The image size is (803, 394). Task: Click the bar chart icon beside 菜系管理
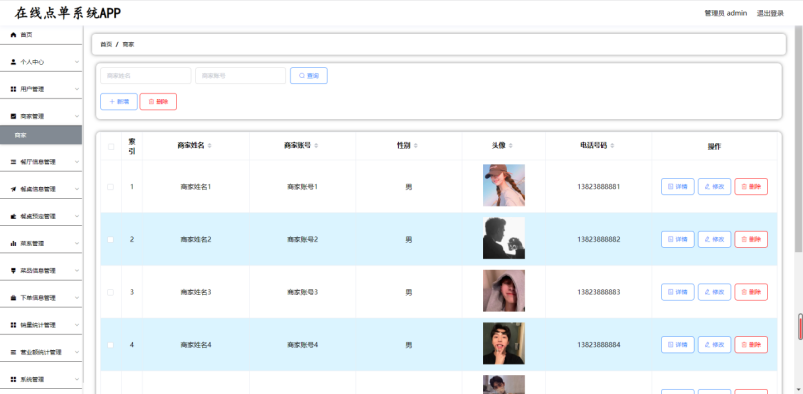(x=13, y=243)
